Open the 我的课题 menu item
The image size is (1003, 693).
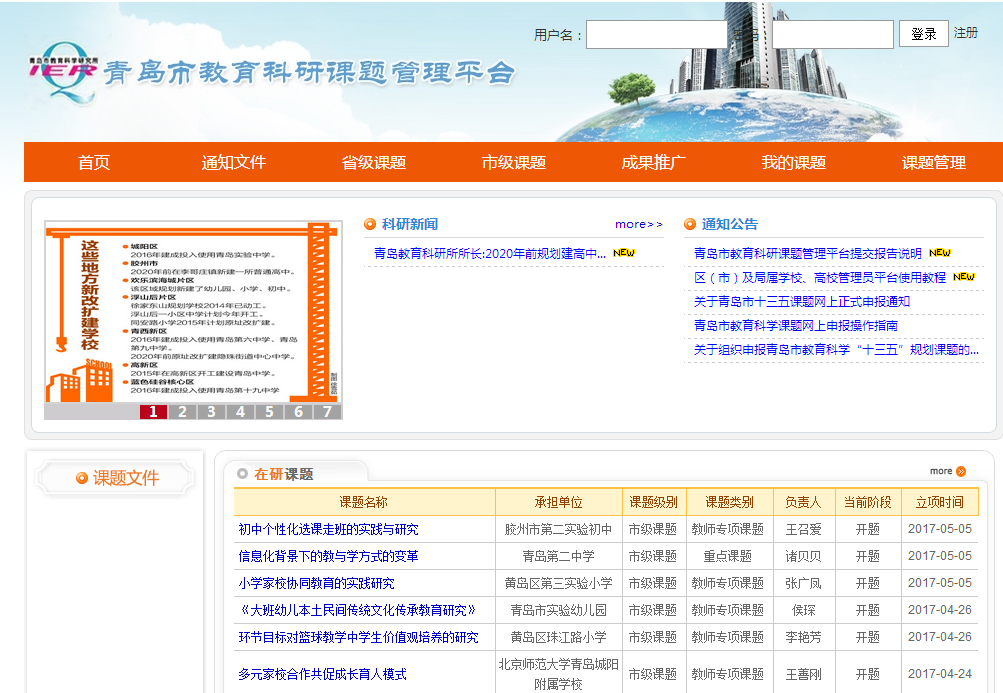pos(794,162)
